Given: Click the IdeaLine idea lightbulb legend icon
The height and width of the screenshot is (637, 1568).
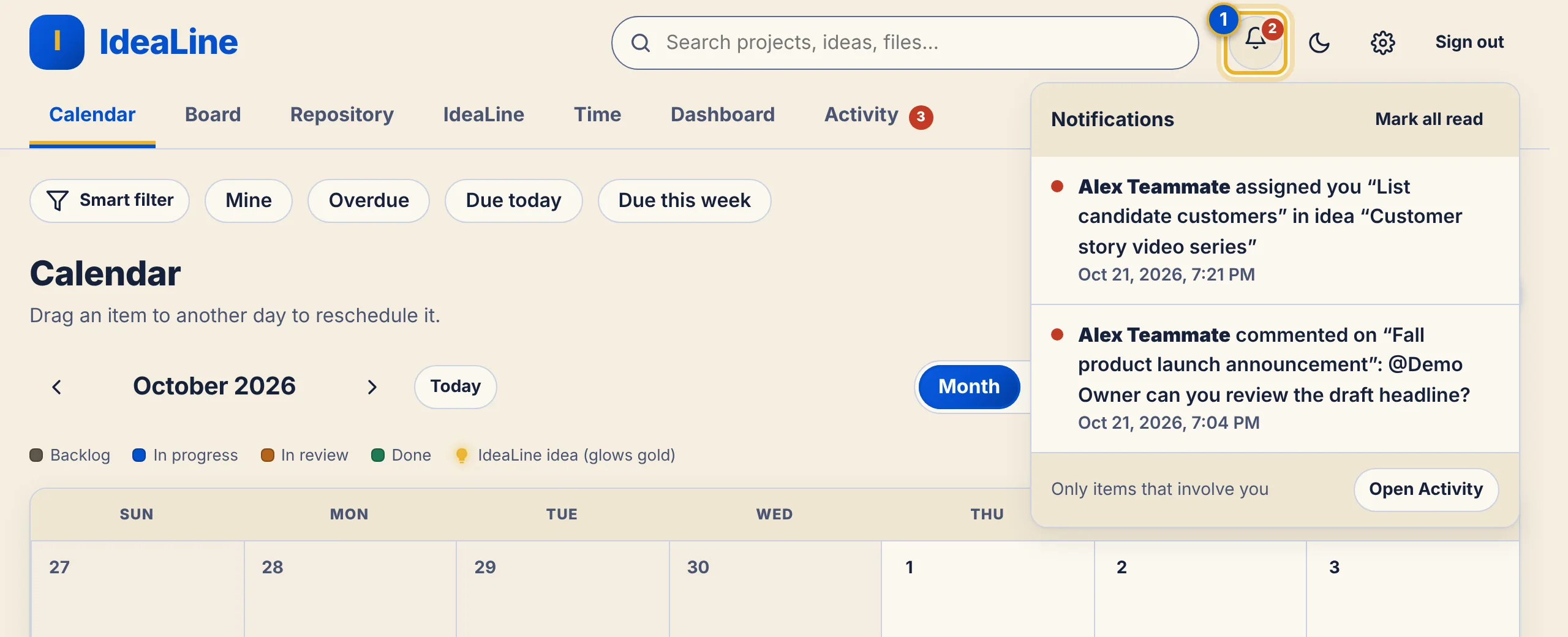Looking at the screenshot, I should [x=462, y=455].
